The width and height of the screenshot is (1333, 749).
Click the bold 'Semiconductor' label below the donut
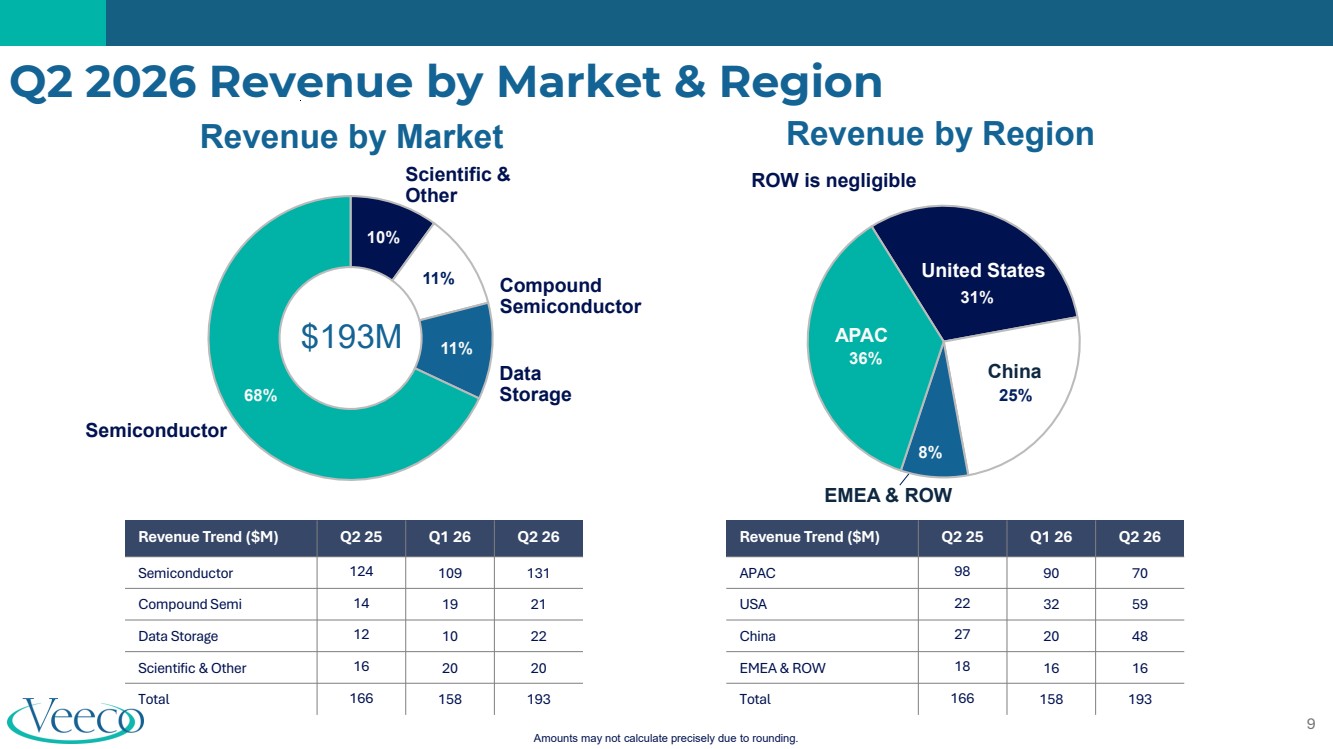coord(156,430)
